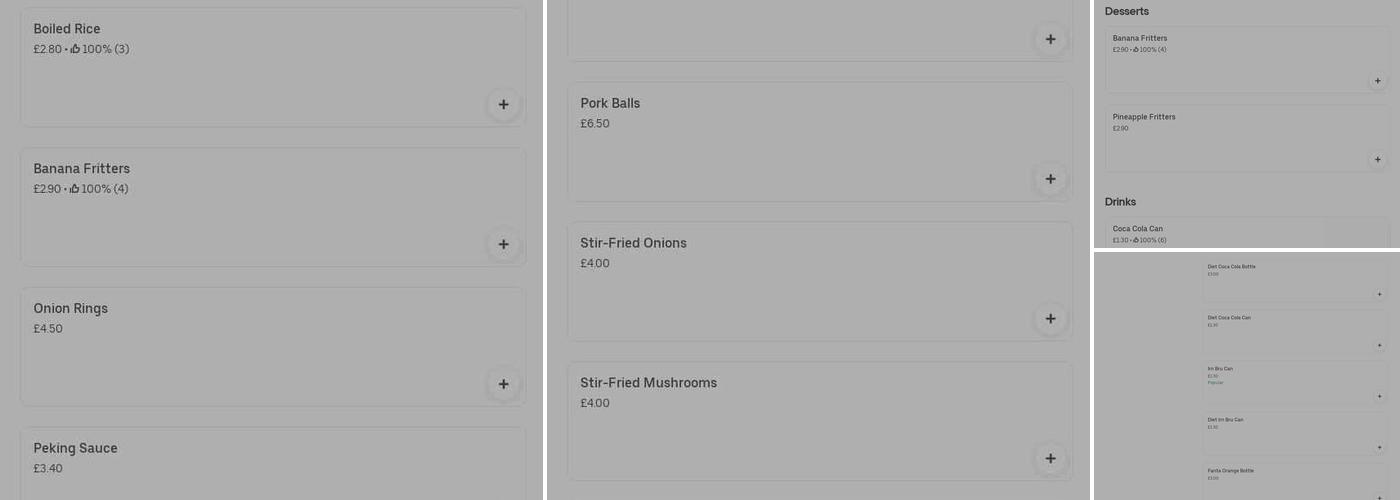Open the Pork Balls item title
This screenshot has height=500, width=1400.
[x=610, y=103]
